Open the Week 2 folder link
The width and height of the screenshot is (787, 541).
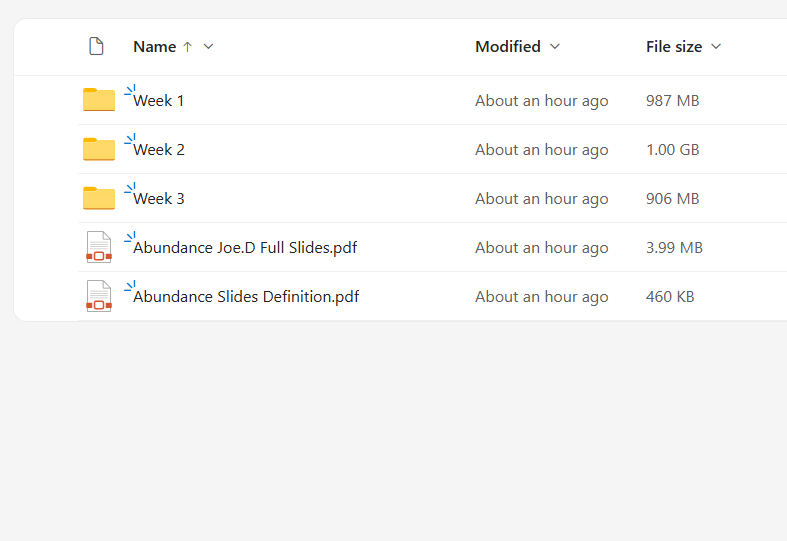pyautogui.click(x=159, y=150)
